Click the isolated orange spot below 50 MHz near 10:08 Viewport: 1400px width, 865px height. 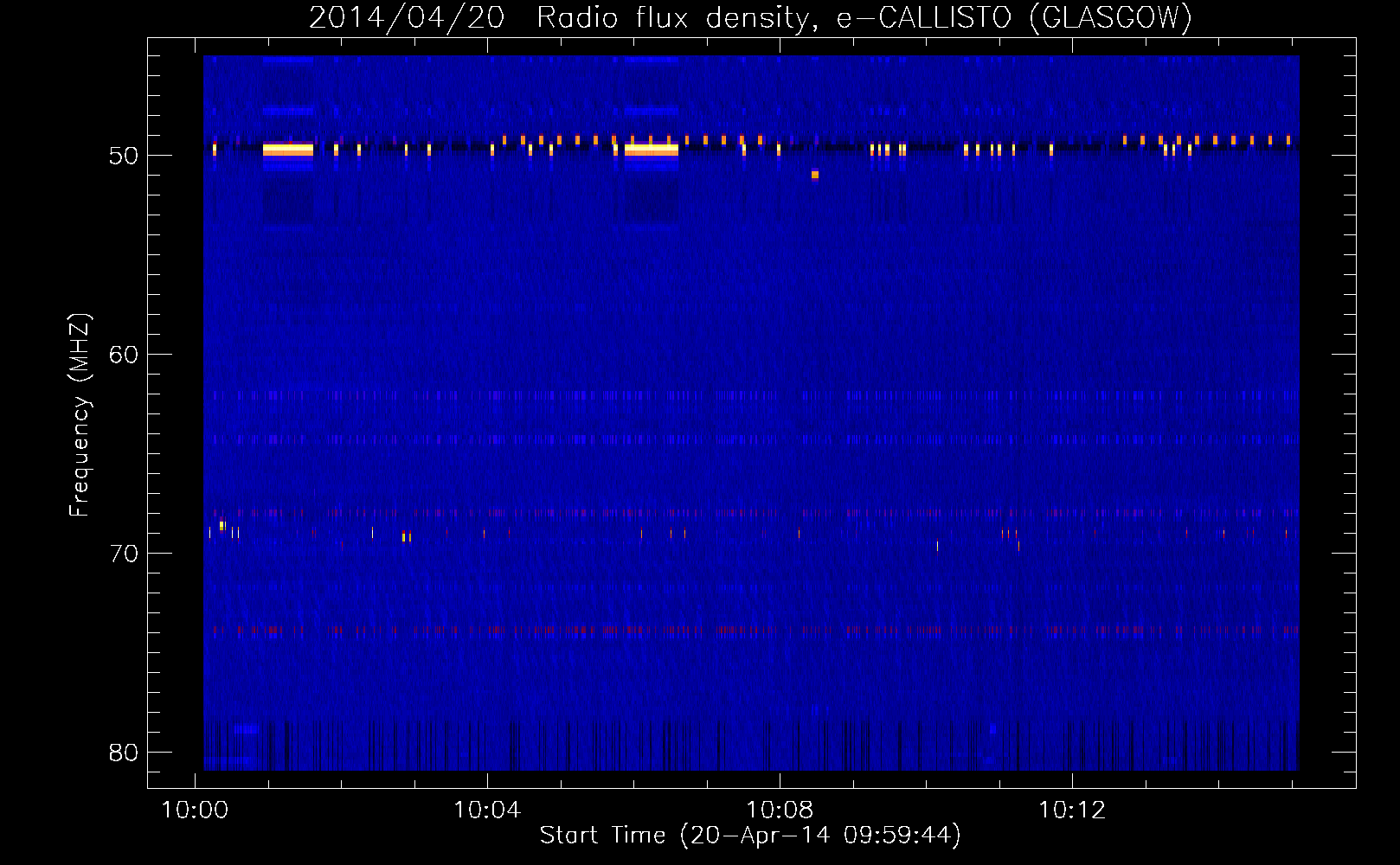tap(814, 175)
